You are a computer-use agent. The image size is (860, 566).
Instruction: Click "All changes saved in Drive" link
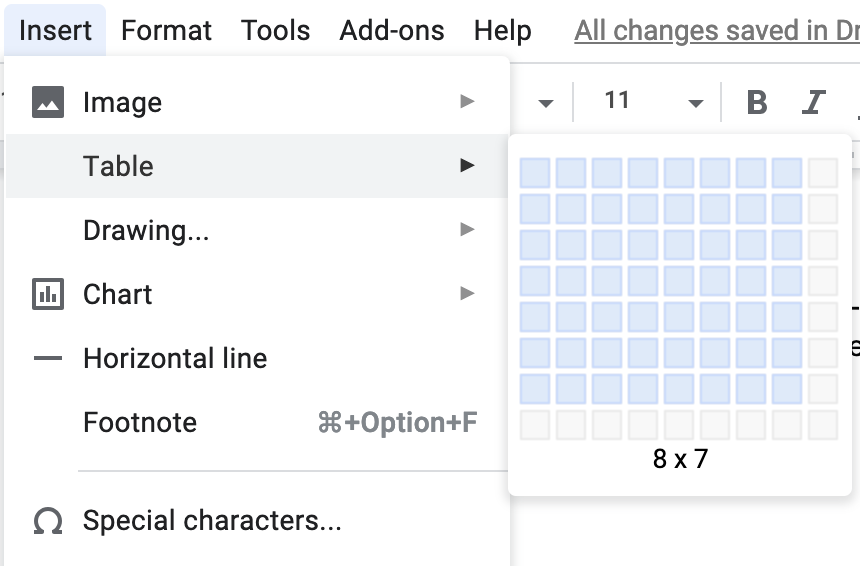(x=716, y=30)
